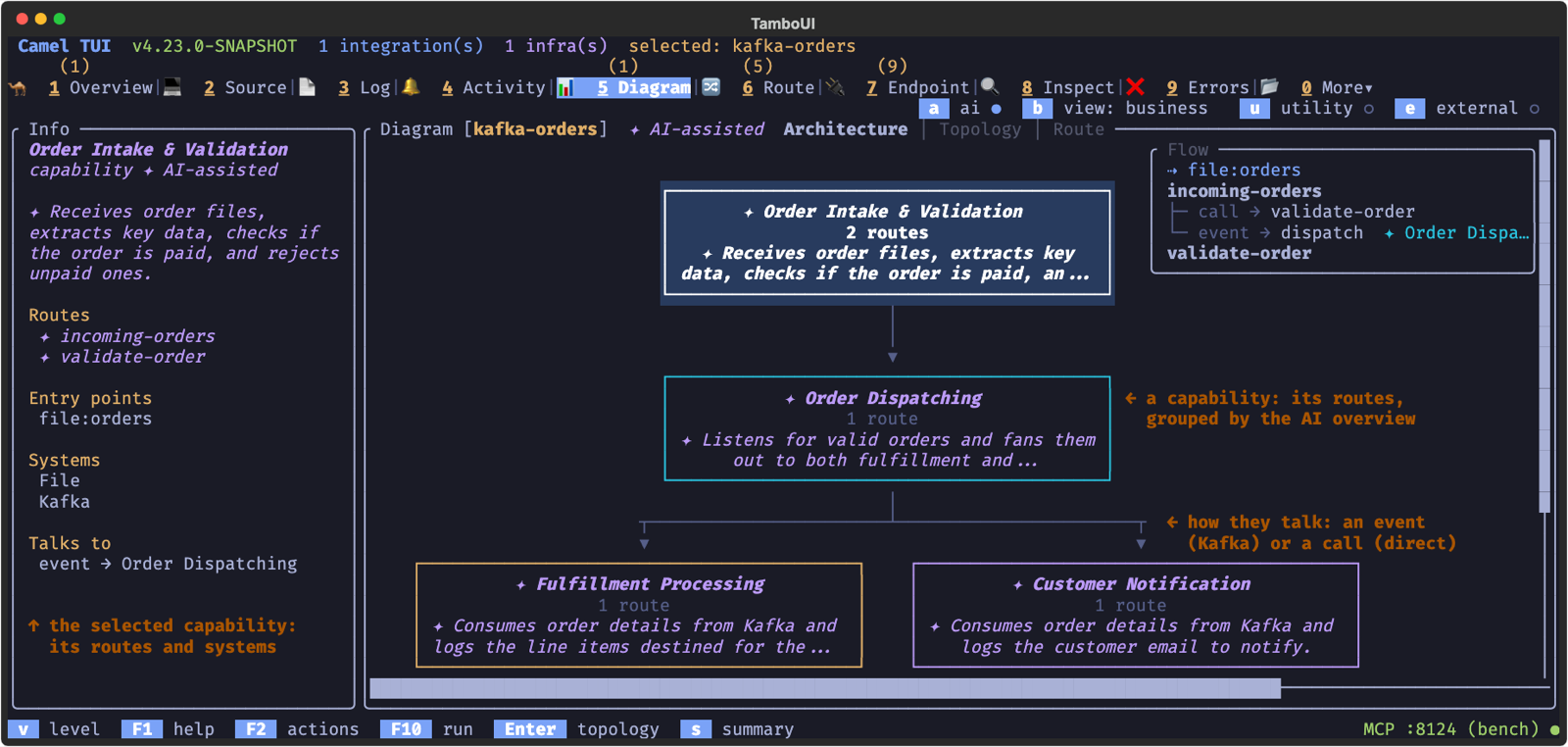Switch to the Source tab
This screenshot has height=747, width=1568.
(245, 87)
